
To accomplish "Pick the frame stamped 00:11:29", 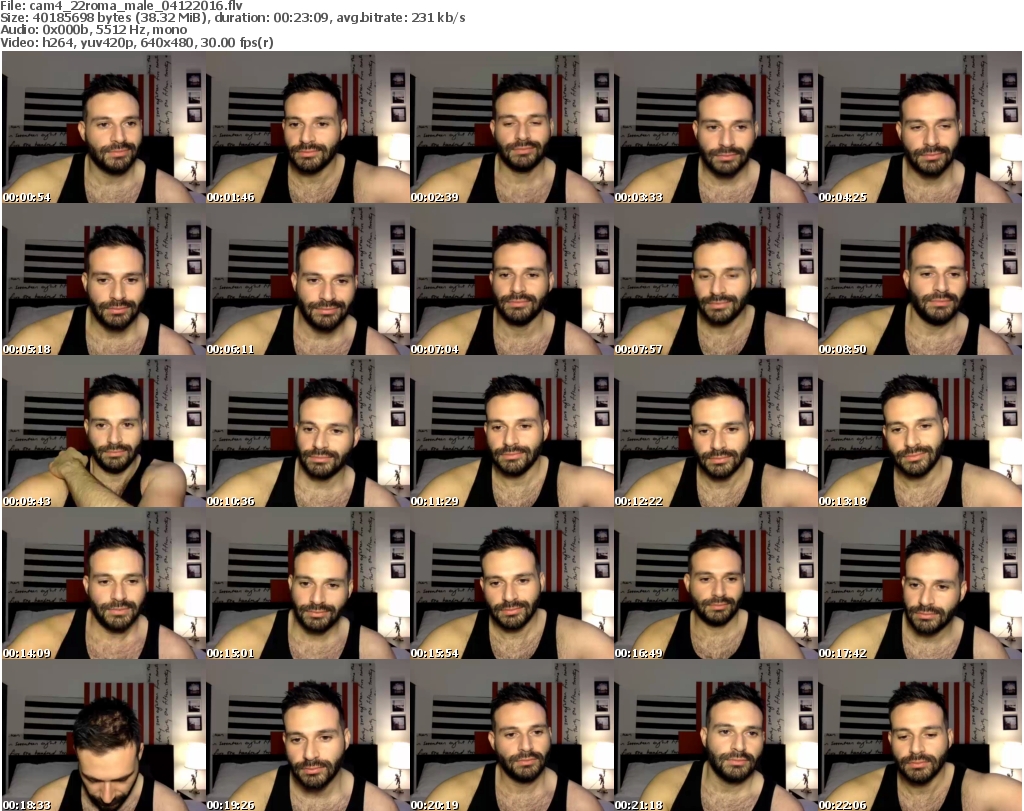I will point(511,432).
